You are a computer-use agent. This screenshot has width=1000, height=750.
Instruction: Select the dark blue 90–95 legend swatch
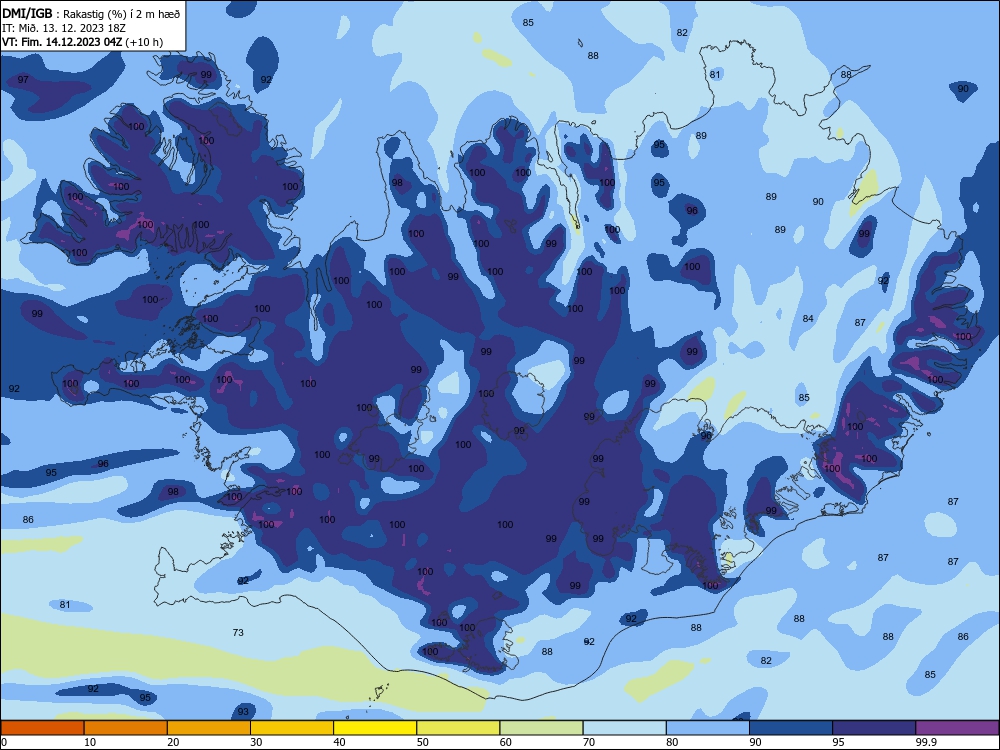click(x=791, y=728)
